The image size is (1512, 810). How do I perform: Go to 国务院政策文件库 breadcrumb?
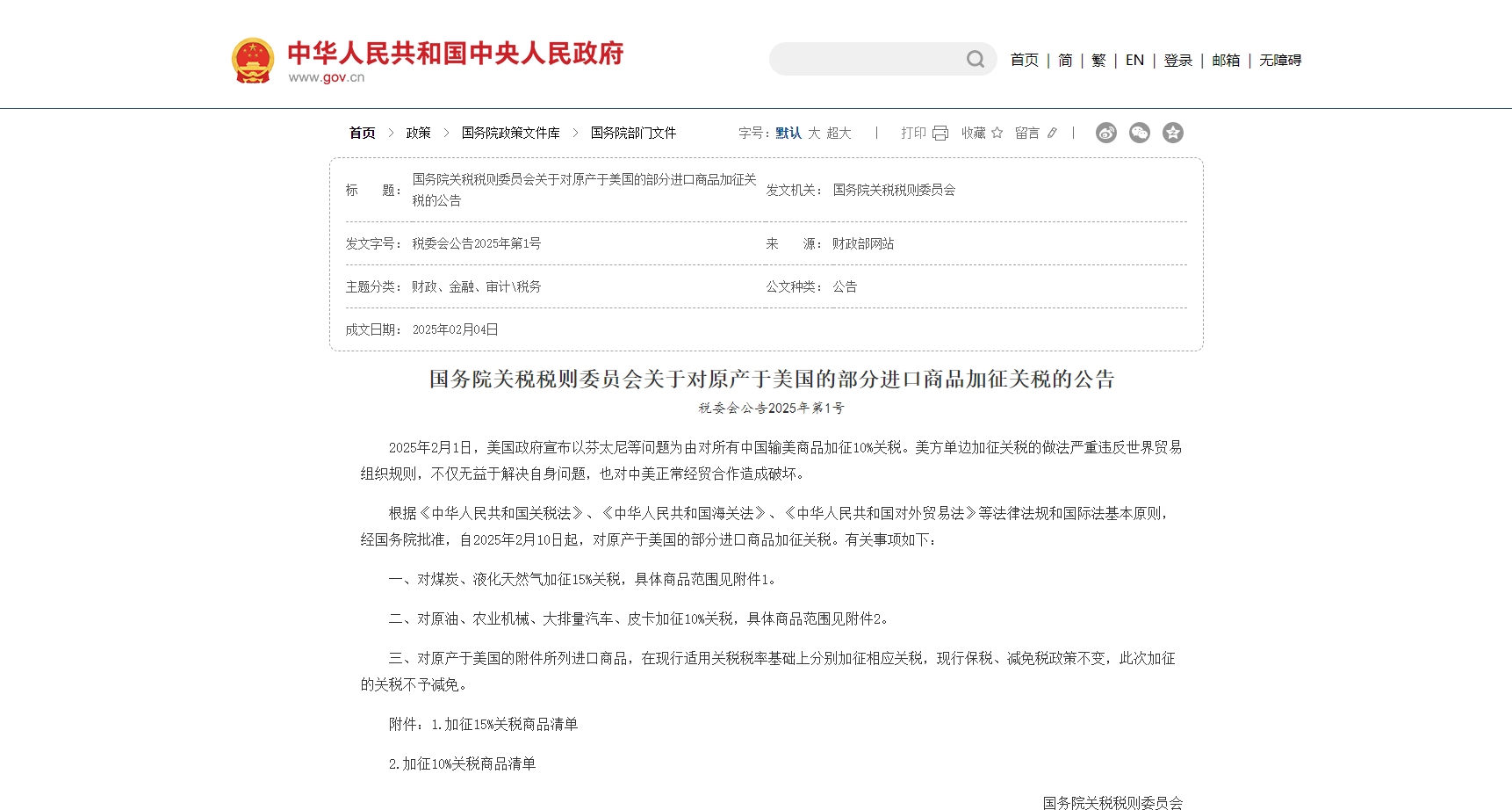510,133
